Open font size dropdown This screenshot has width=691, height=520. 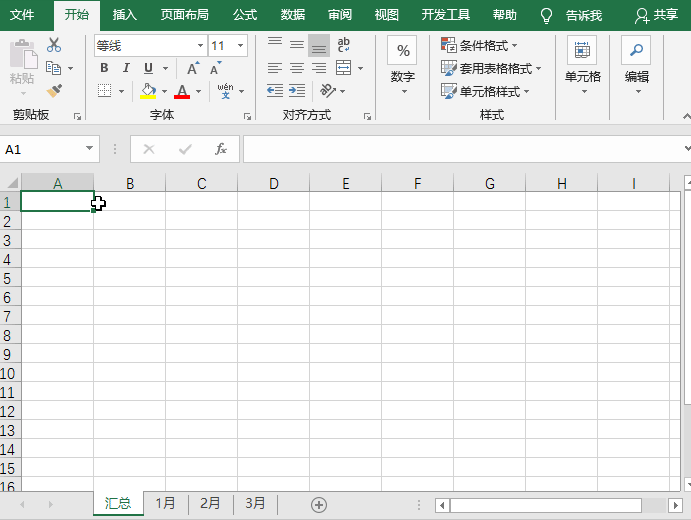coord(240,45)
